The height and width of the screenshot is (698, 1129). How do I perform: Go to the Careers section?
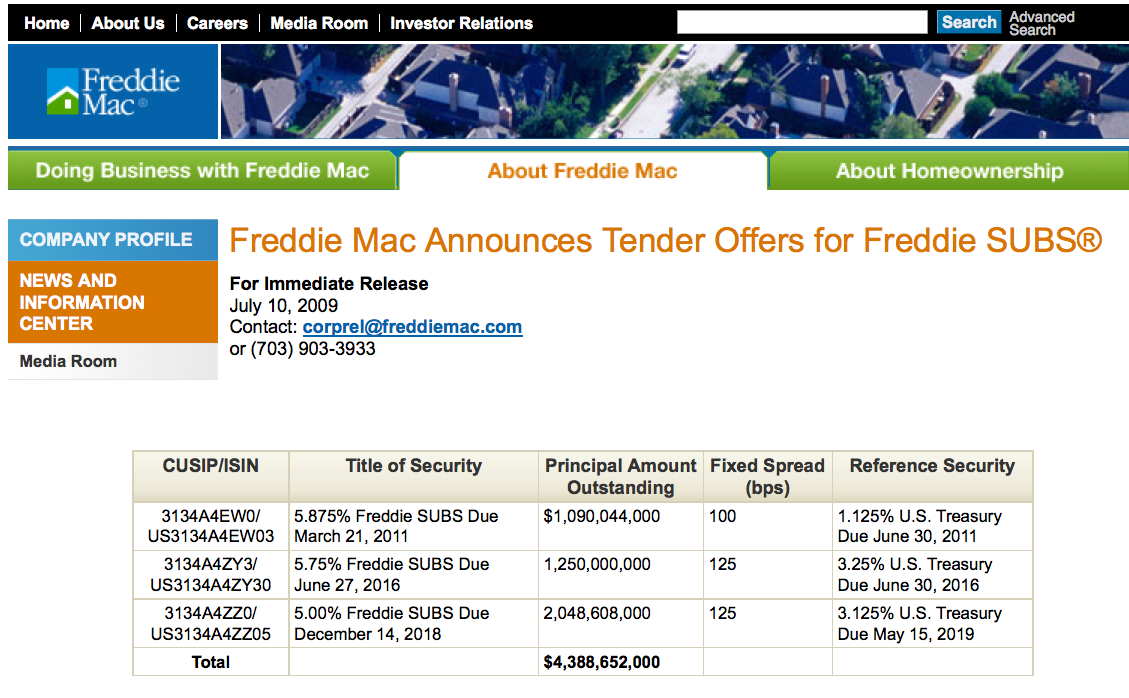tap(217, 22)
